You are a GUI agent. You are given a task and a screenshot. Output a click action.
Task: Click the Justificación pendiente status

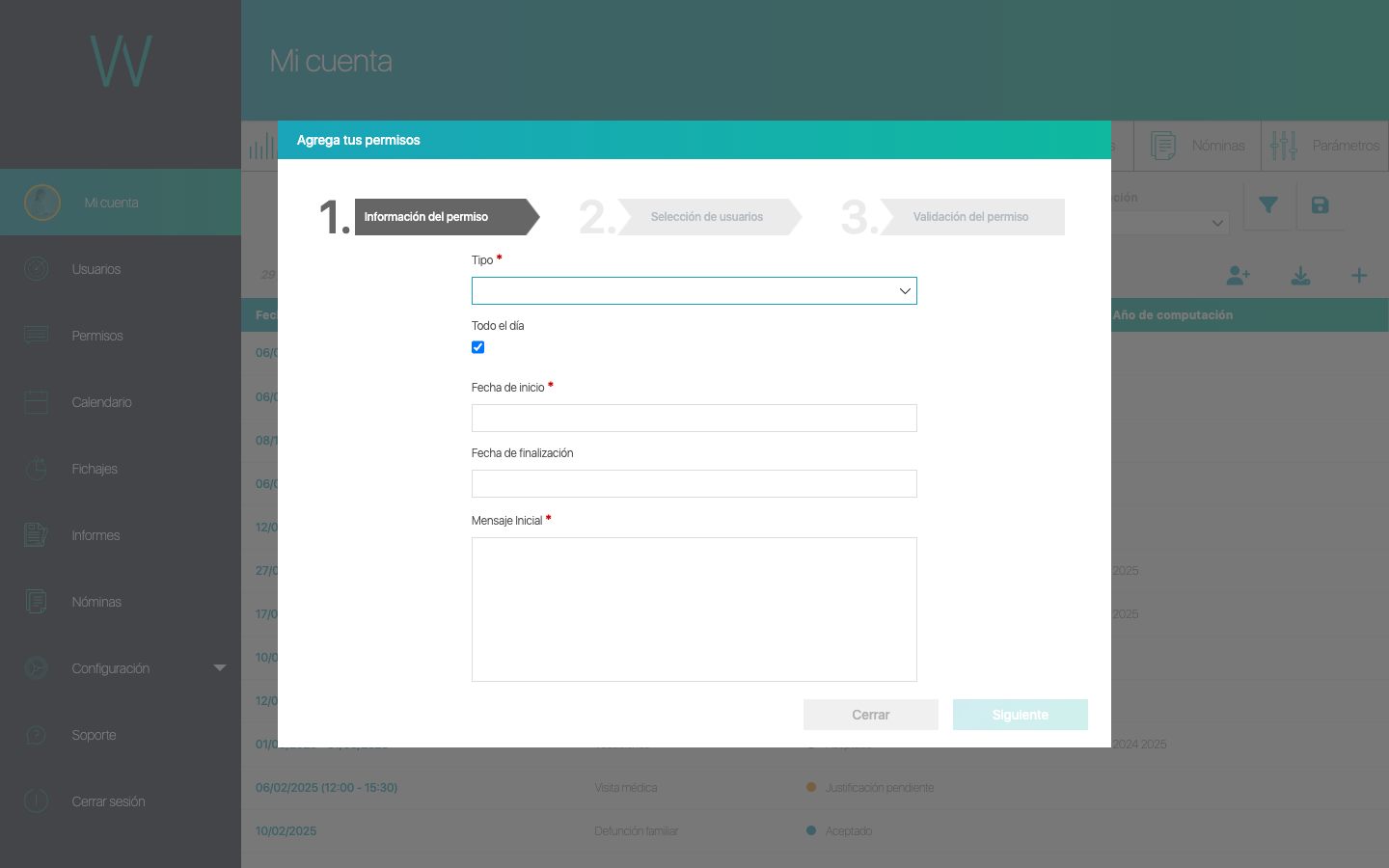(880, 788)
